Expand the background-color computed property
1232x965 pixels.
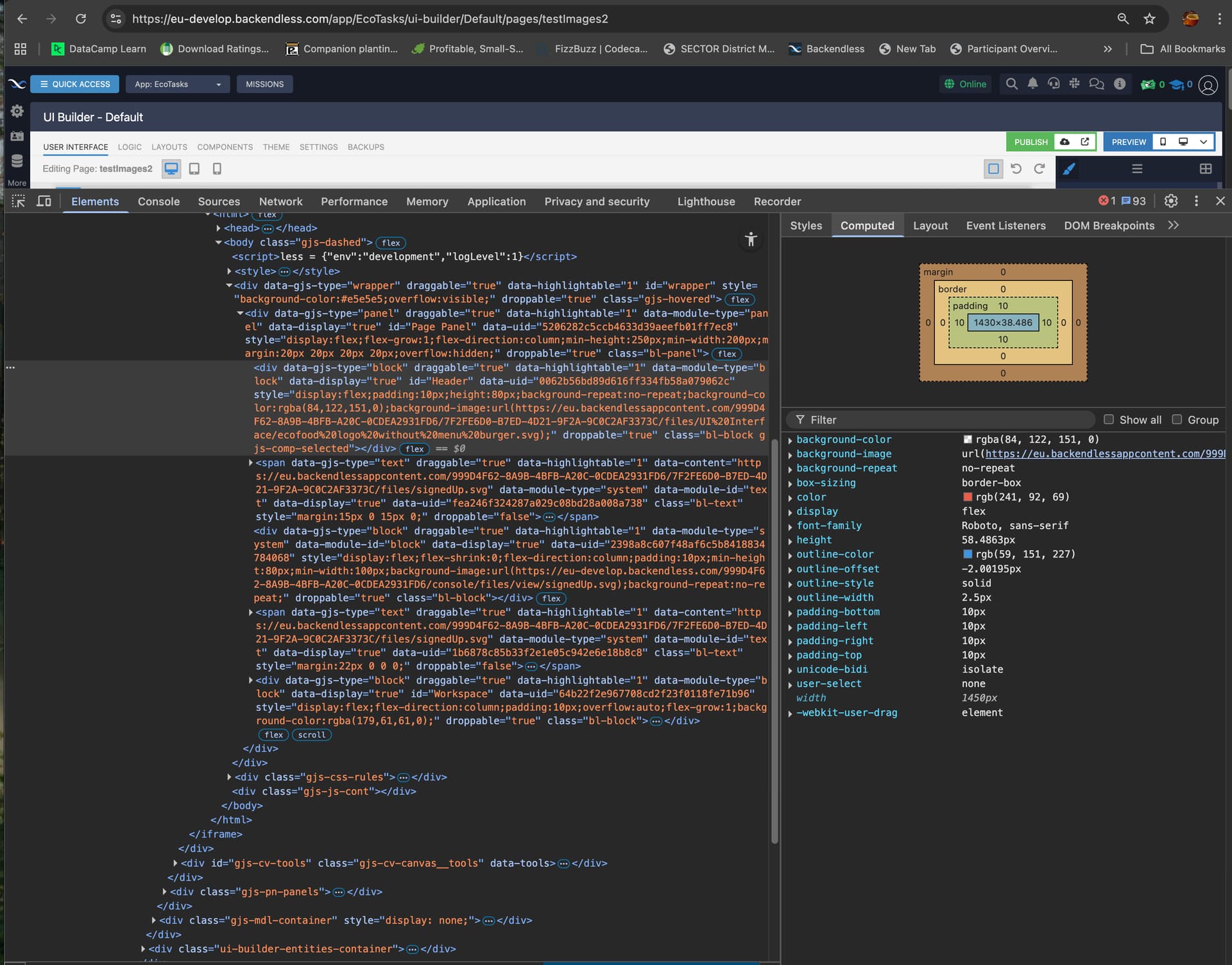click(x=791, y=440)
